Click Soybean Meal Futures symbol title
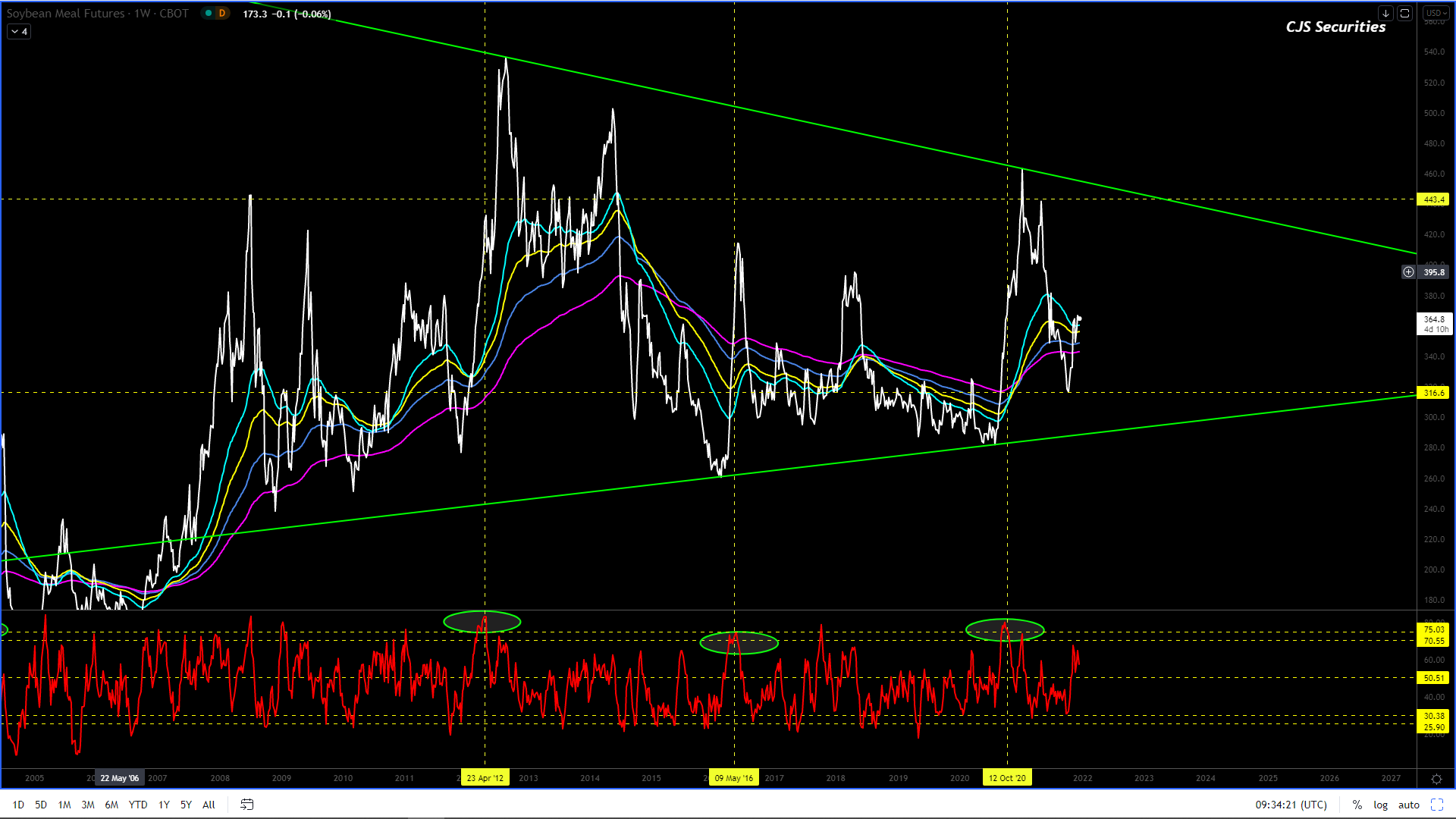The width and height of the screenshot is (1456, 819). 66,14
